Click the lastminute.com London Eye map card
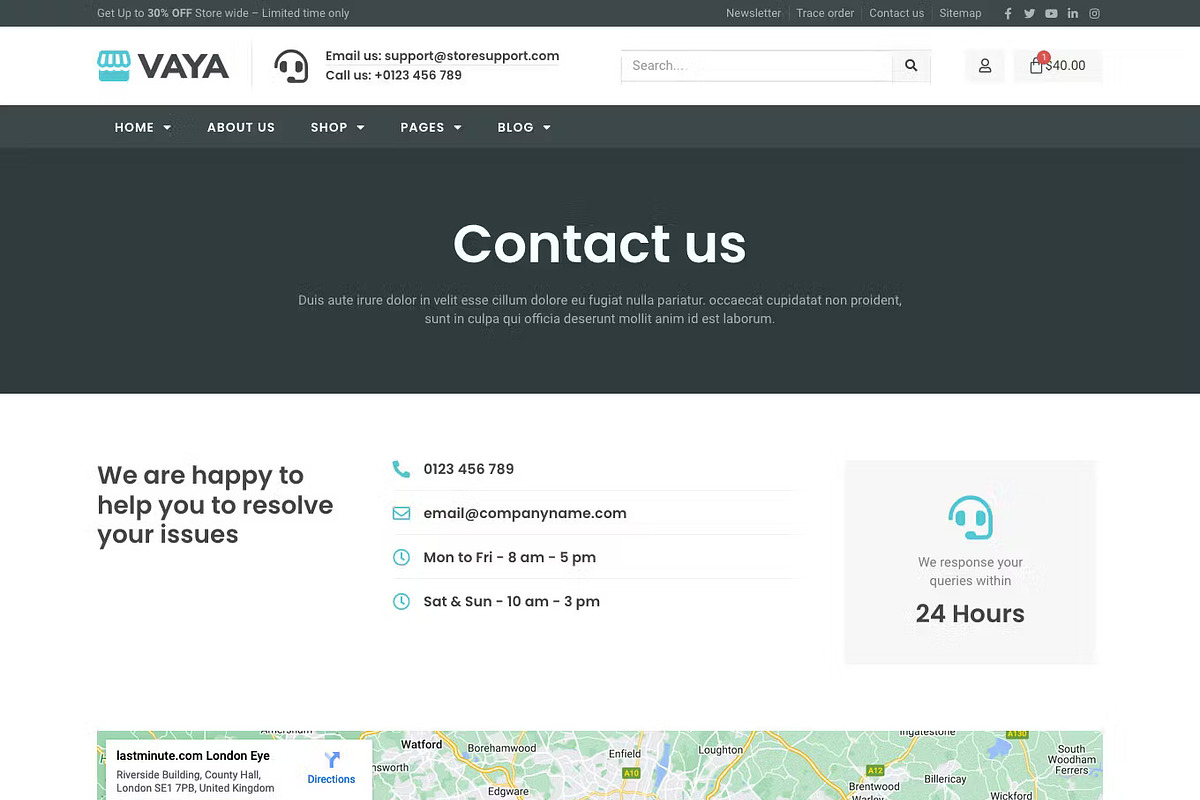Image resolution: width=1200 pixels, height=800 pixels. pyautogui.click(x=239, y=769)
